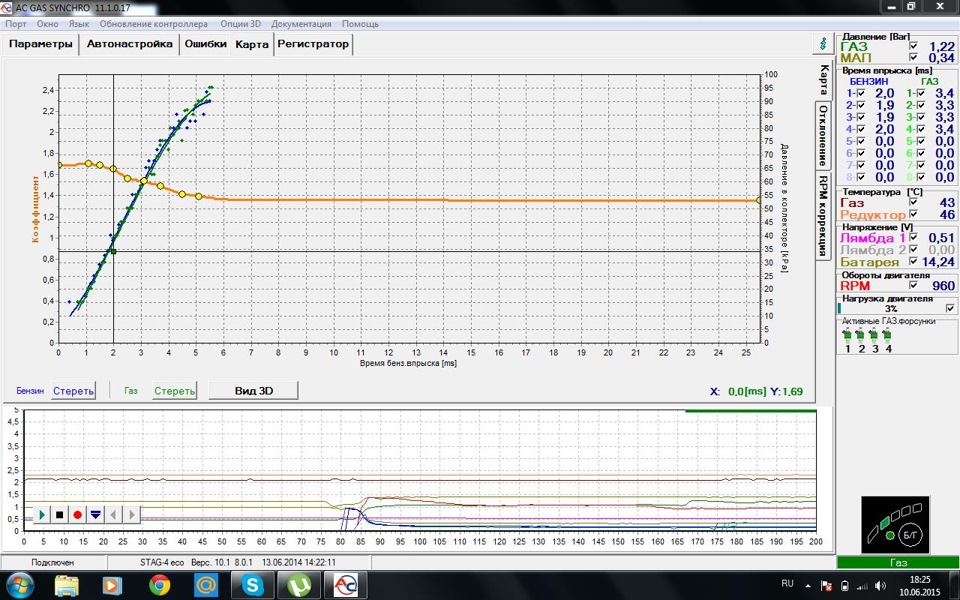Toggle the Лямбда 1 voltage checkbox

pos(913,238)
